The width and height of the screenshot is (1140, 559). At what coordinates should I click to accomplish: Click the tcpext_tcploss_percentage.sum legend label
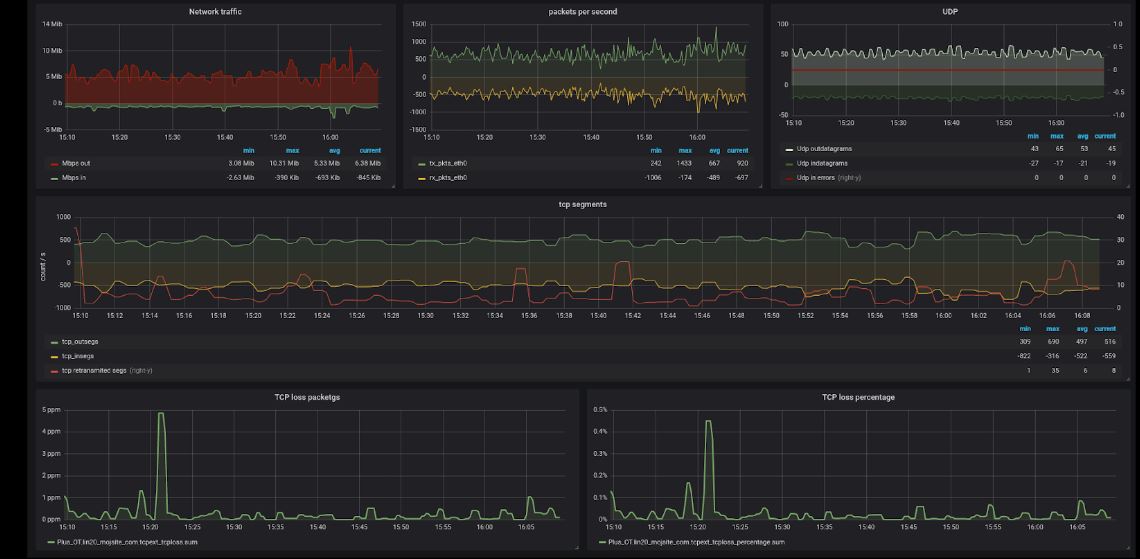tap(695, 542)
